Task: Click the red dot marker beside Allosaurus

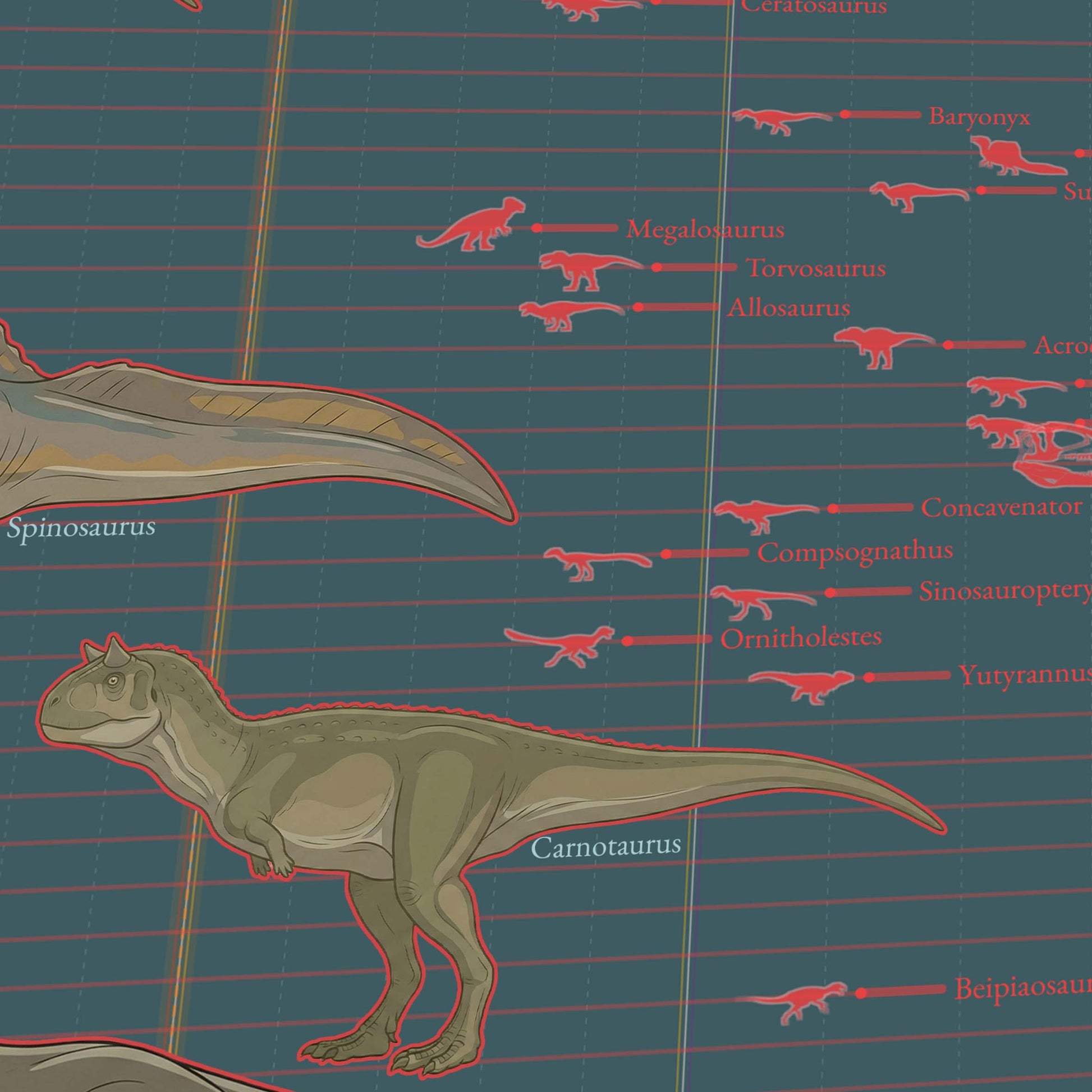Action: (638, 307)
